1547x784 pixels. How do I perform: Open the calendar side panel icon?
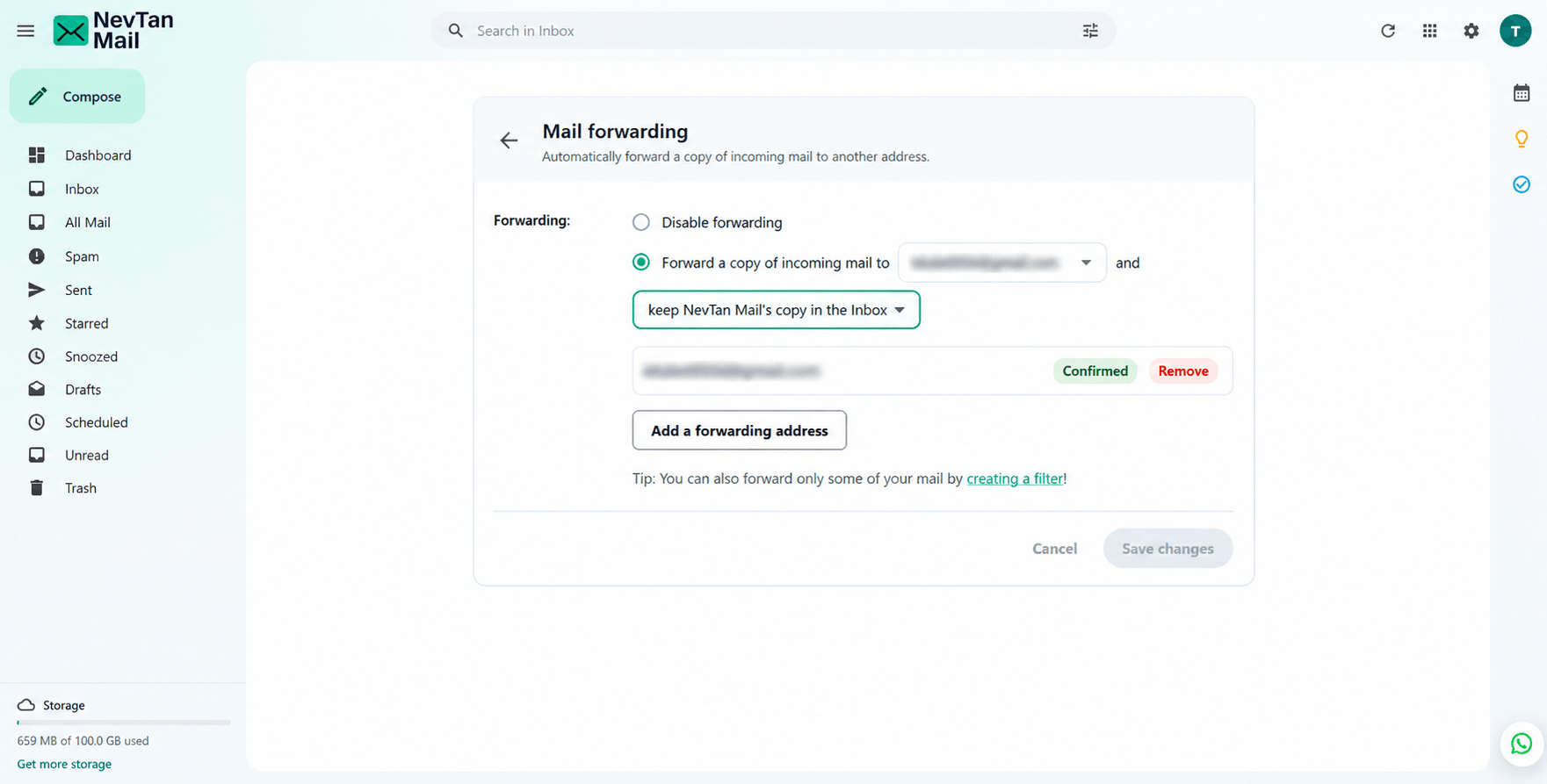[1522, 93]
